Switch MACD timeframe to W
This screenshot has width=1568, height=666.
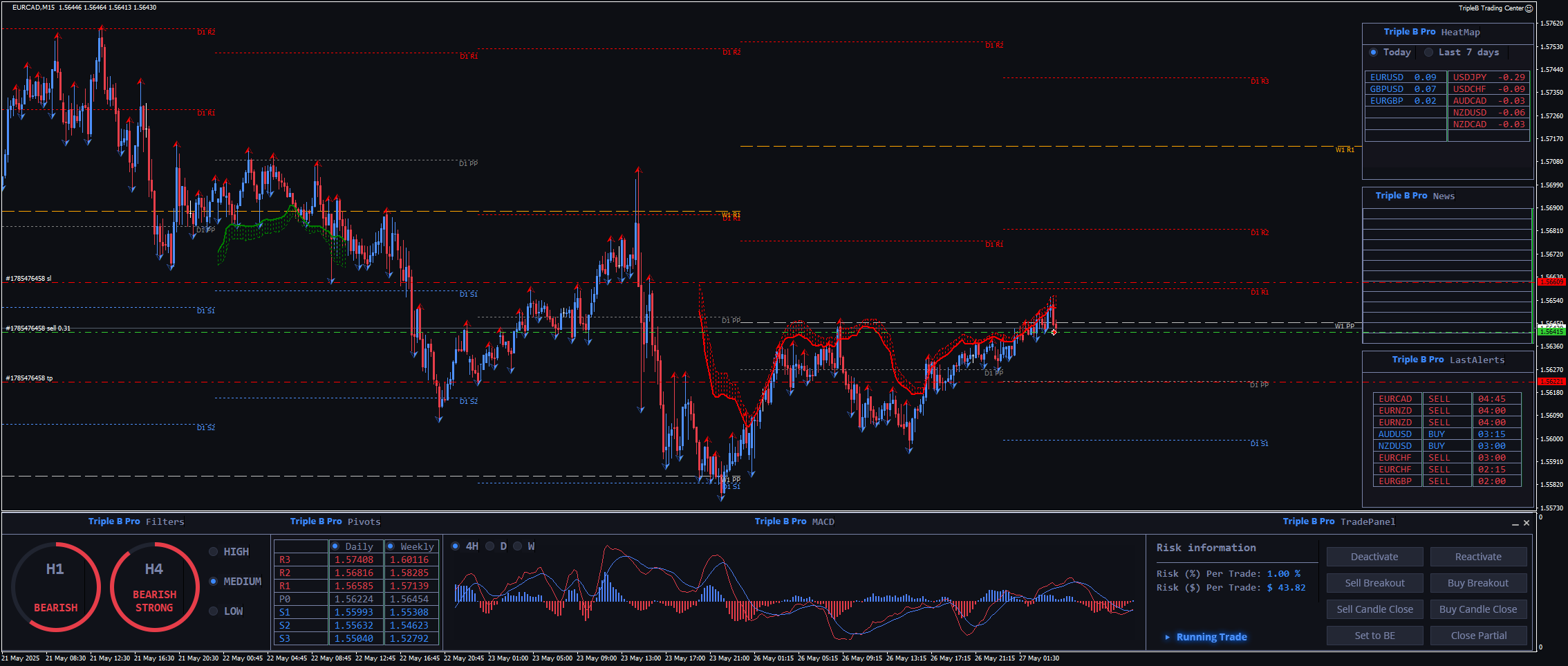coord(518,546)
